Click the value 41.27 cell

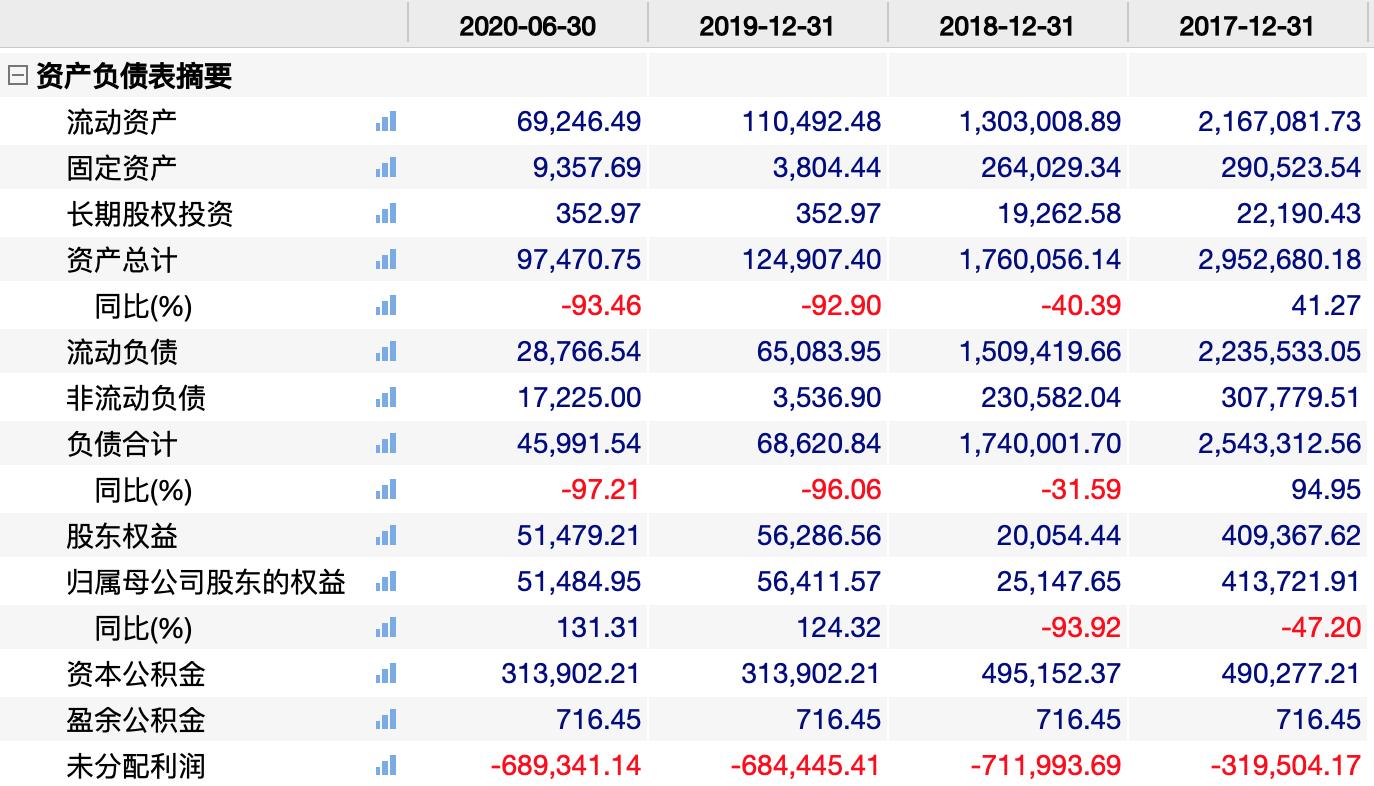(1326, 306)
